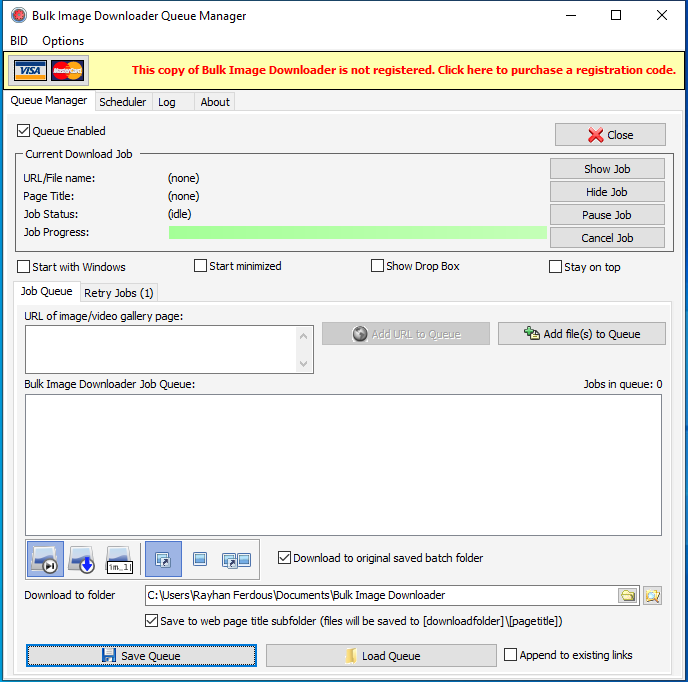Open the download folder in explorer icon
The image size is (688, 682).
tap(652, 596)
